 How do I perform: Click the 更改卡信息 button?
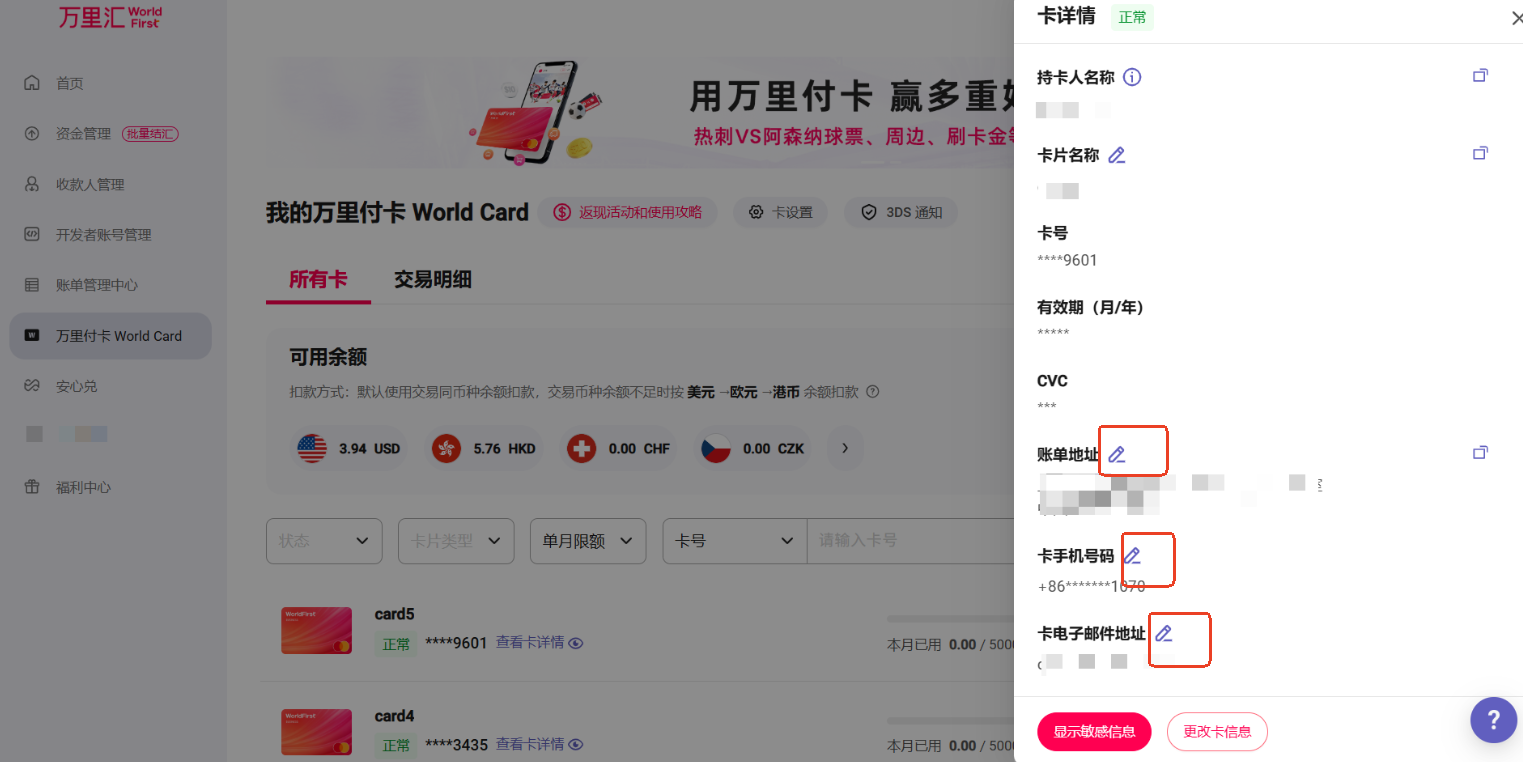coord(1217,732)
